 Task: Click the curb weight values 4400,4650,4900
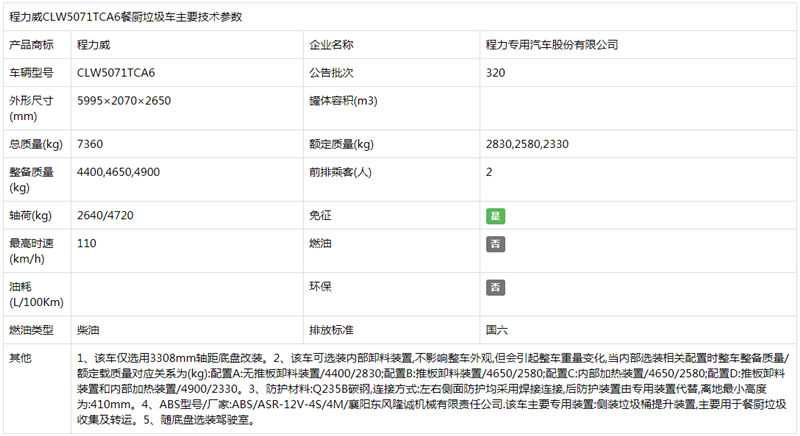point(118,172)
